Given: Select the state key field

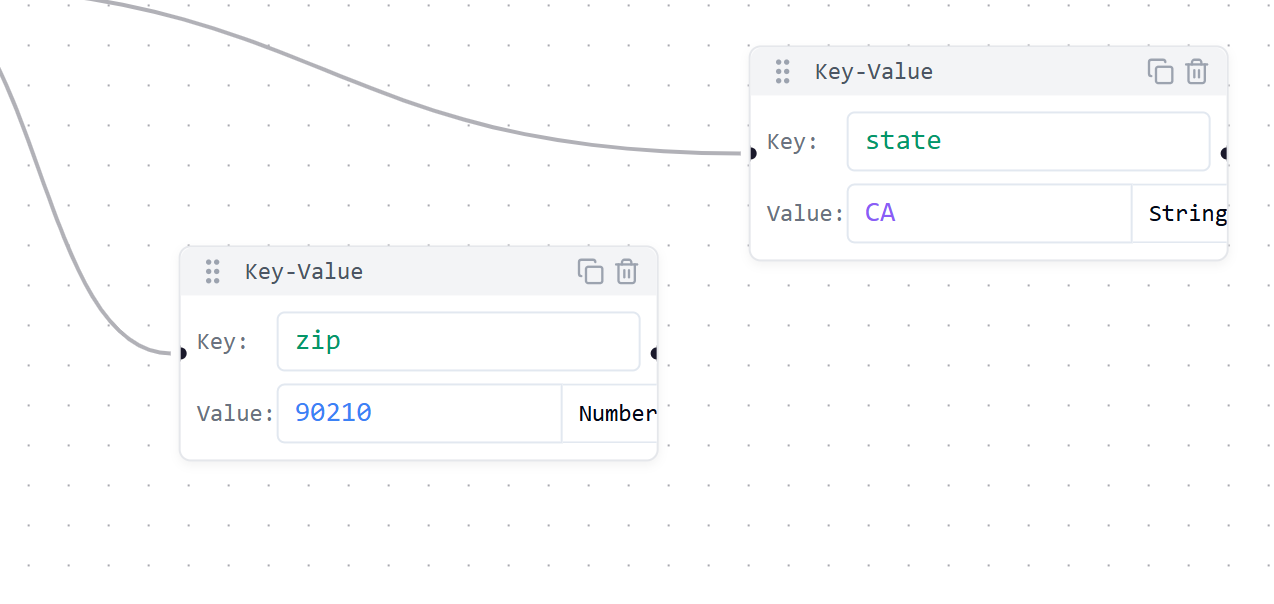Looking at the screenshot, I should tap(1028, 141).
